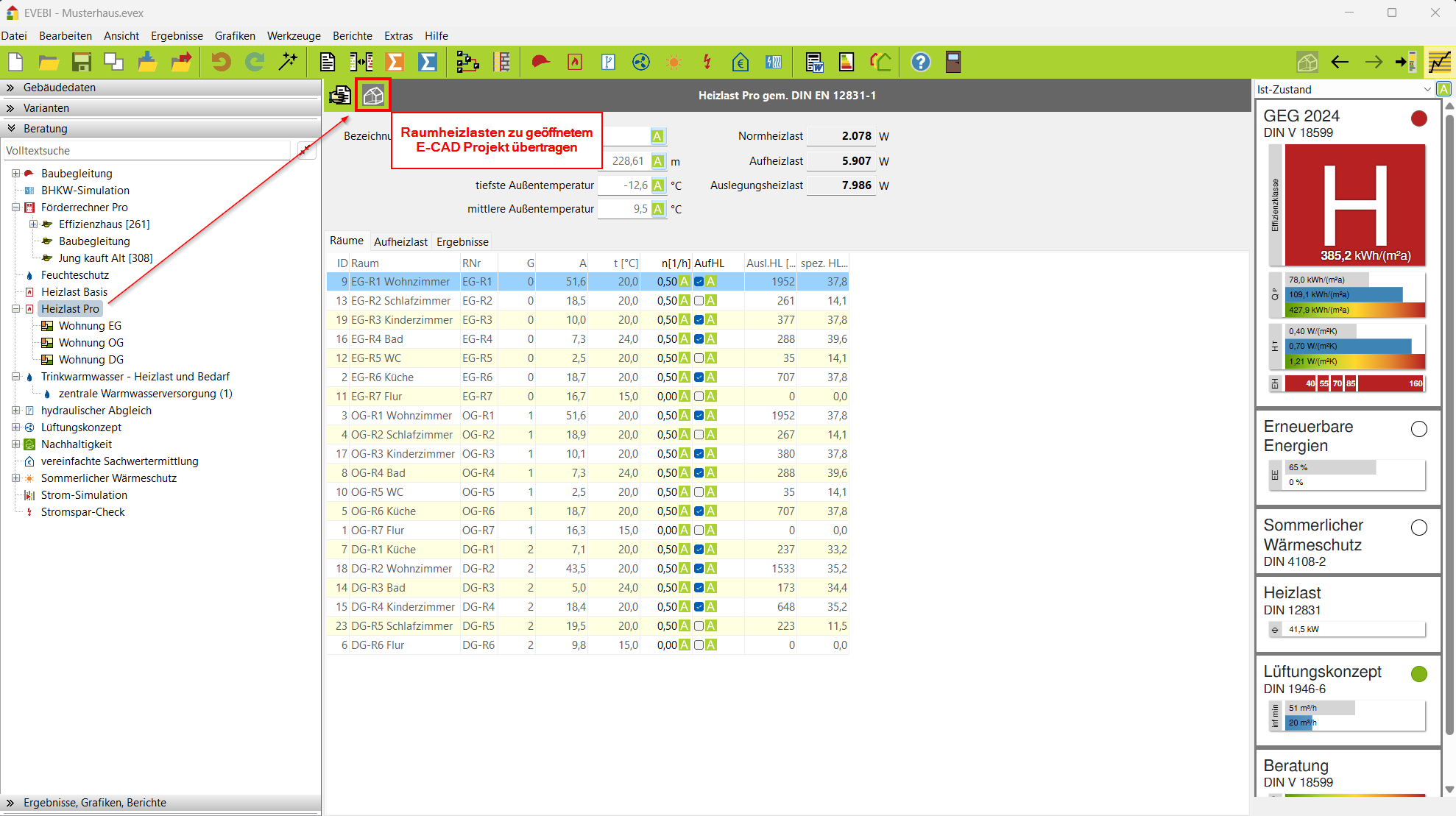Switch to the Aufheizlast tab
The width and height of the screenshot is (1456, 816).
pyautogui.click(x=400, y=242)
